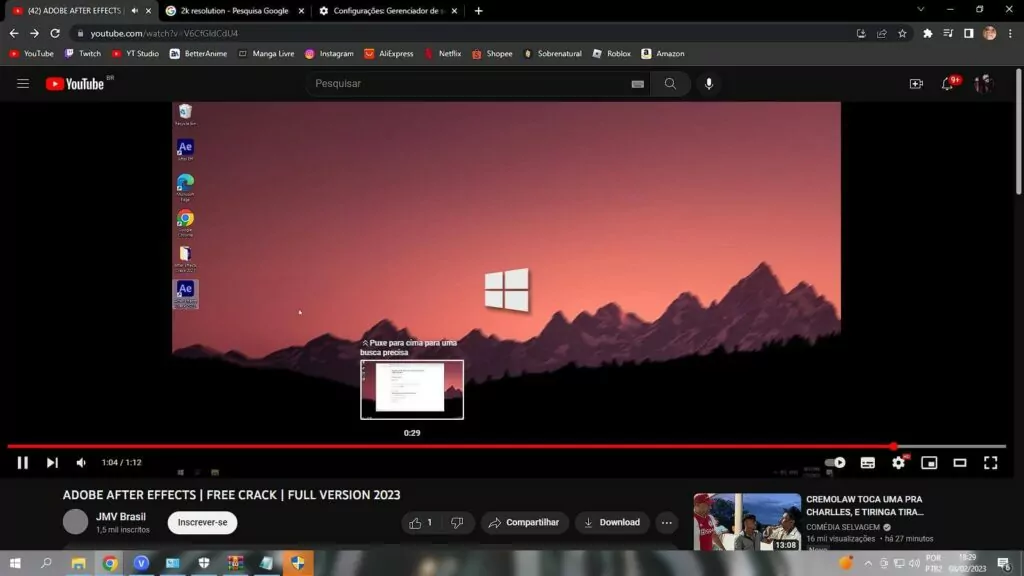Screen dimensions: 1024x576
Task: Open the media controls icon in toolbar
Action: [948, 33]
